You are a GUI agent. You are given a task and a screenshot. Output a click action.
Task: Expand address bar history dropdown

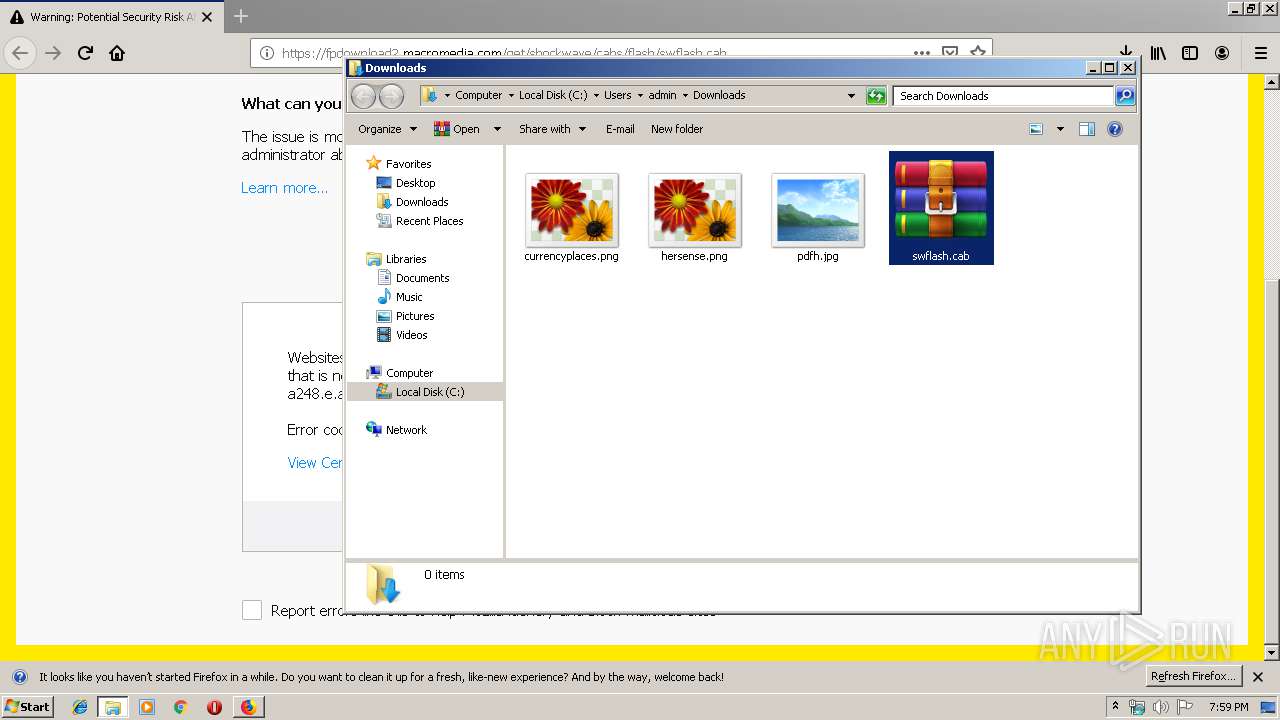point(851,96)
